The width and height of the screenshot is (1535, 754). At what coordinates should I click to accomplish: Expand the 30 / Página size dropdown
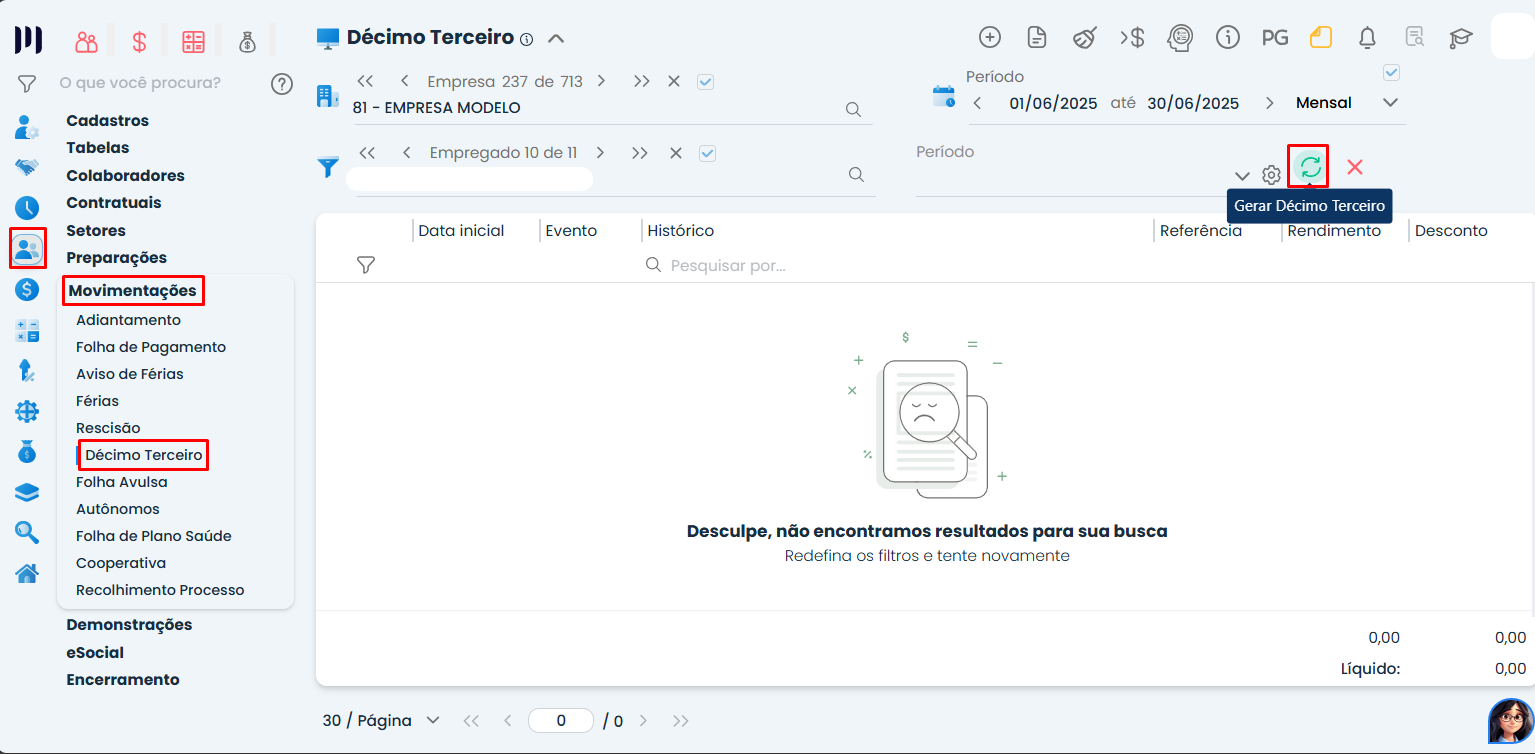[433, 720]
